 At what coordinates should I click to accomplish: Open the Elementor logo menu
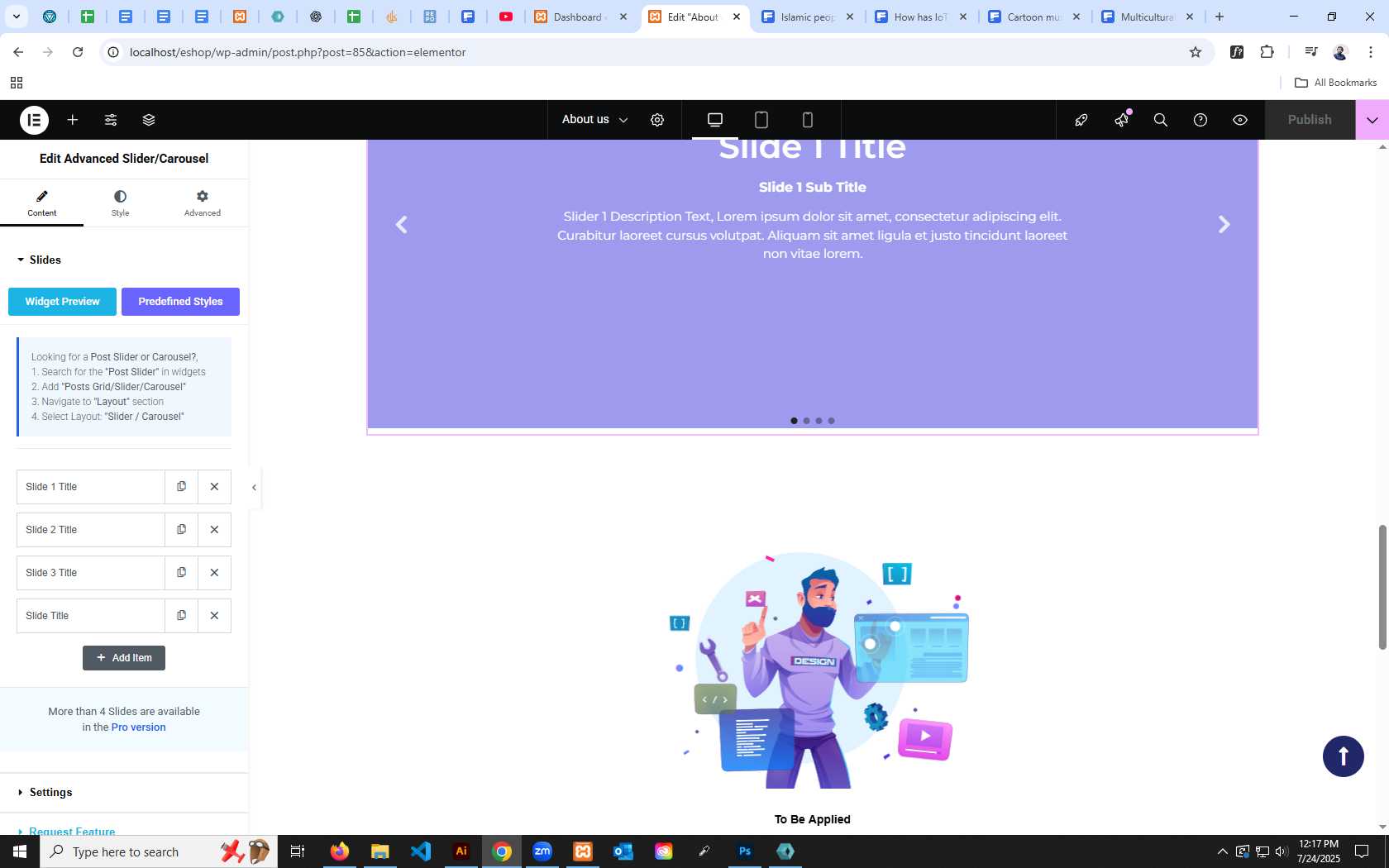pyautogui.click(x=34, y=120)
